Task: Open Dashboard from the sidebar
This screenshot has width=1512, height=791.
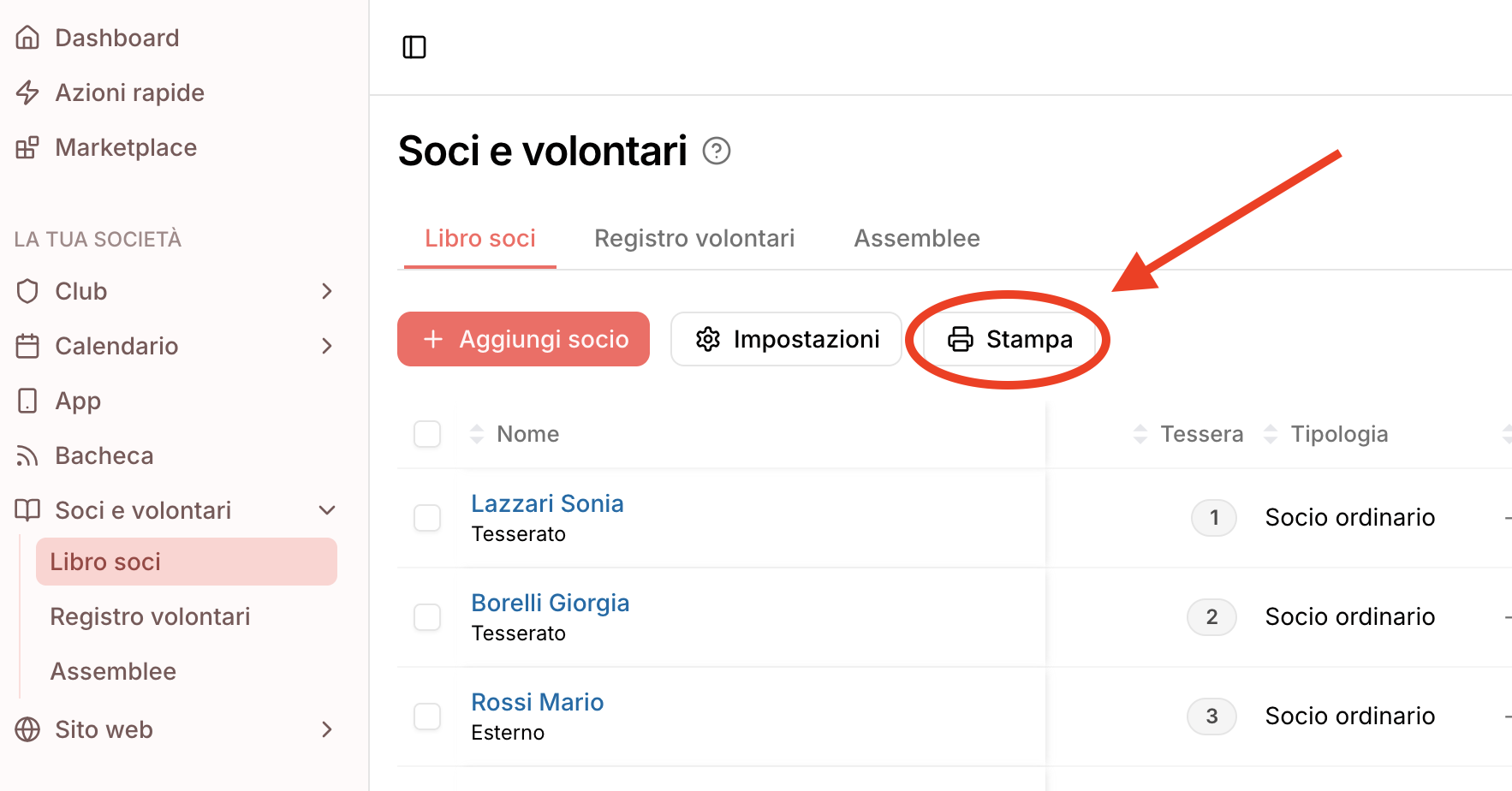Action: pyautogui.click(x=116, y=38)
